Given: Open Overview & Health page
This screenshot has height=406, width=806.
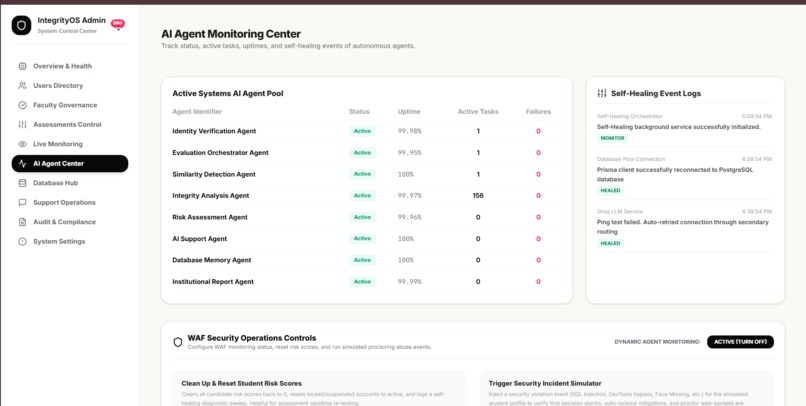Looking at the screenshot, I should click(x=70, y=66).
